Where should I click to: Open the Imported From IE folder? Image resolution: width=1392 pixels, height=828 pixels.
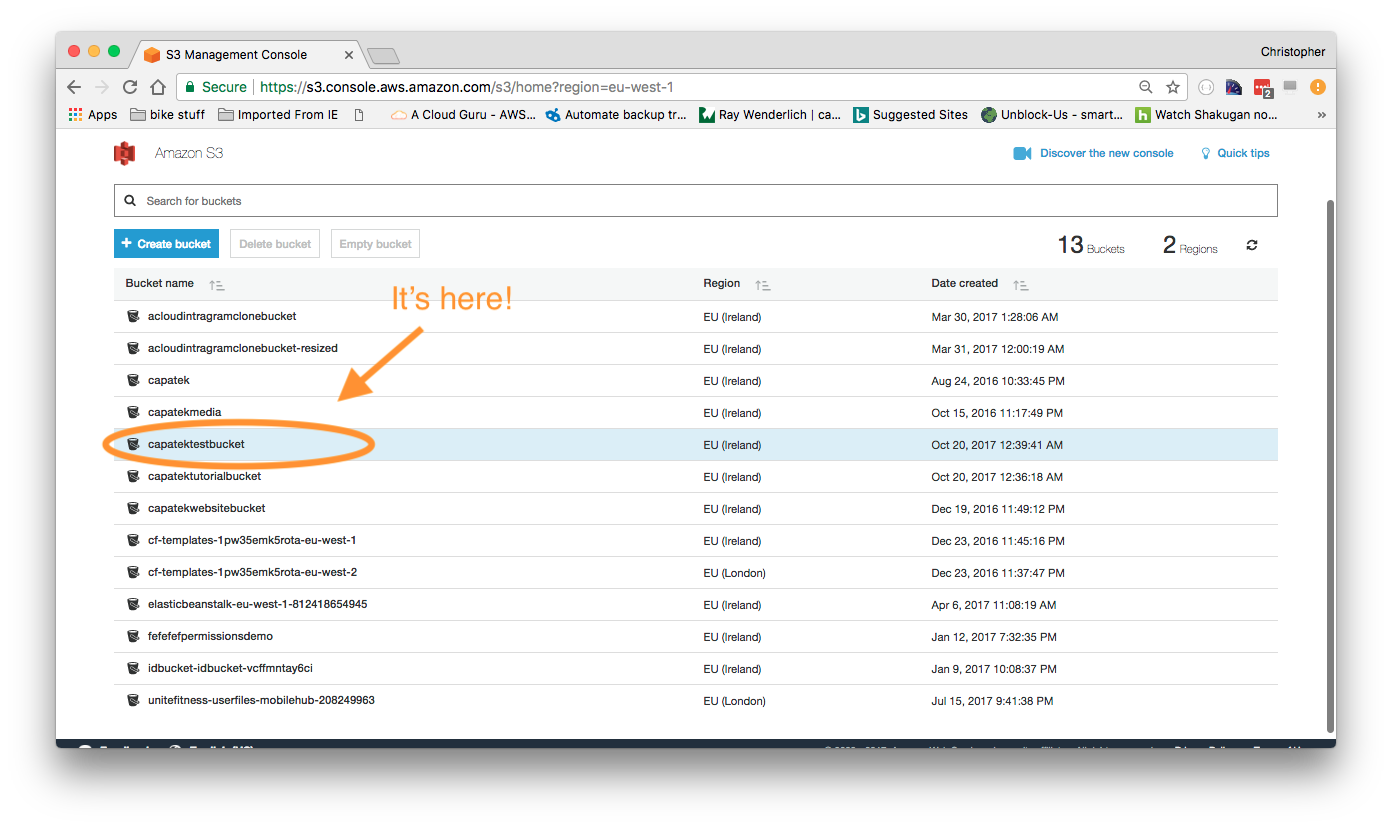click(x=278, y=115)
